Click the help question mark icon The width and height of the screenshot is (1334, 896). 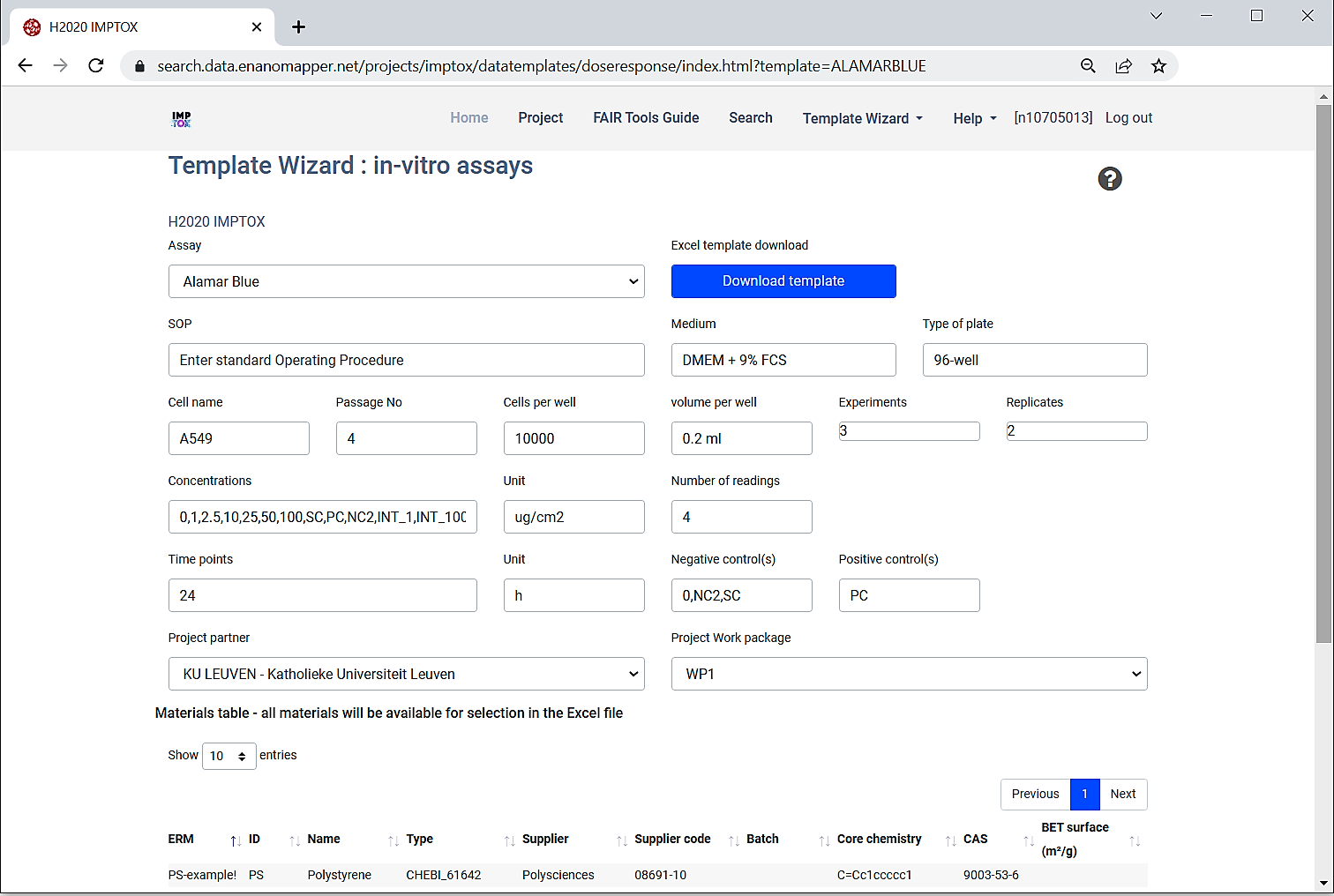[1109, 179]
